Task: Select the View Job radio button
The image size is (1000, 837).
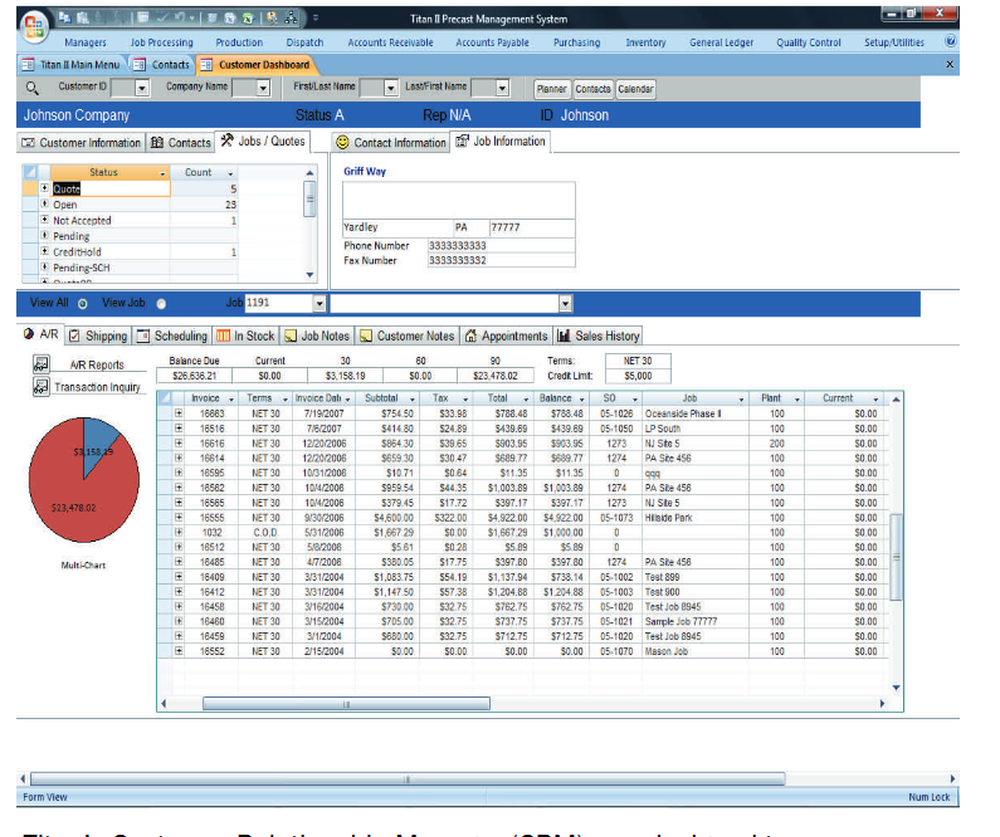Action: point(161,304)
